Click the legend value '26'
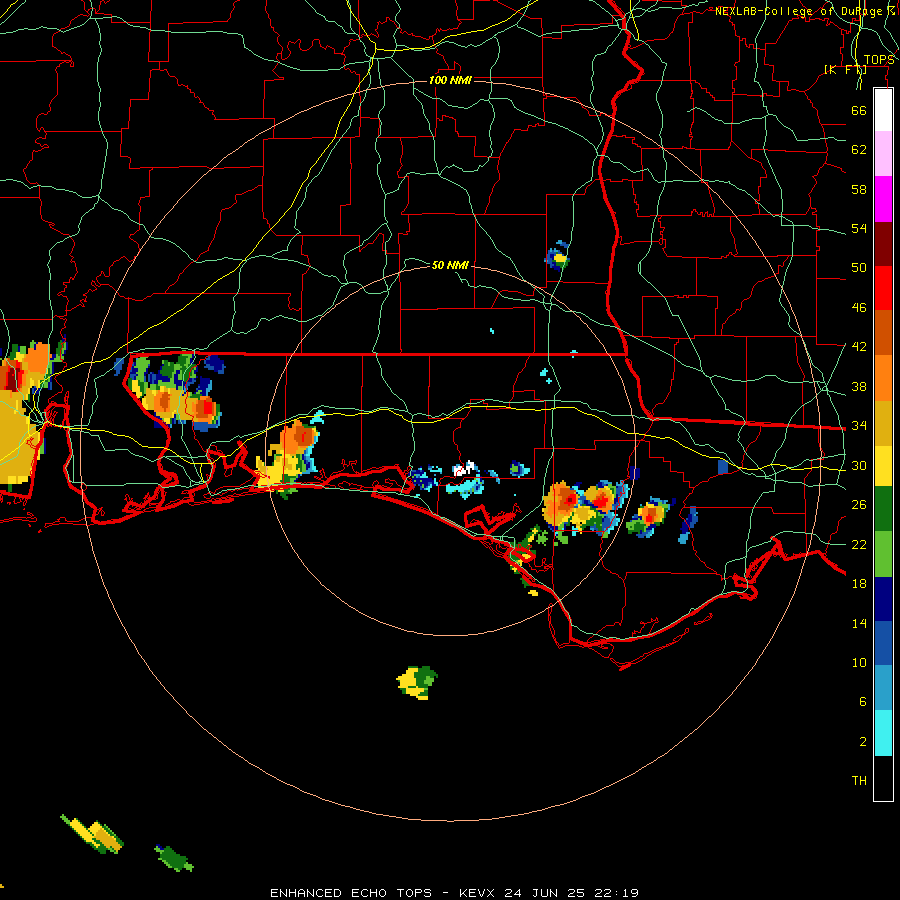This screenshot has width=900, height=900. point(859,505)
